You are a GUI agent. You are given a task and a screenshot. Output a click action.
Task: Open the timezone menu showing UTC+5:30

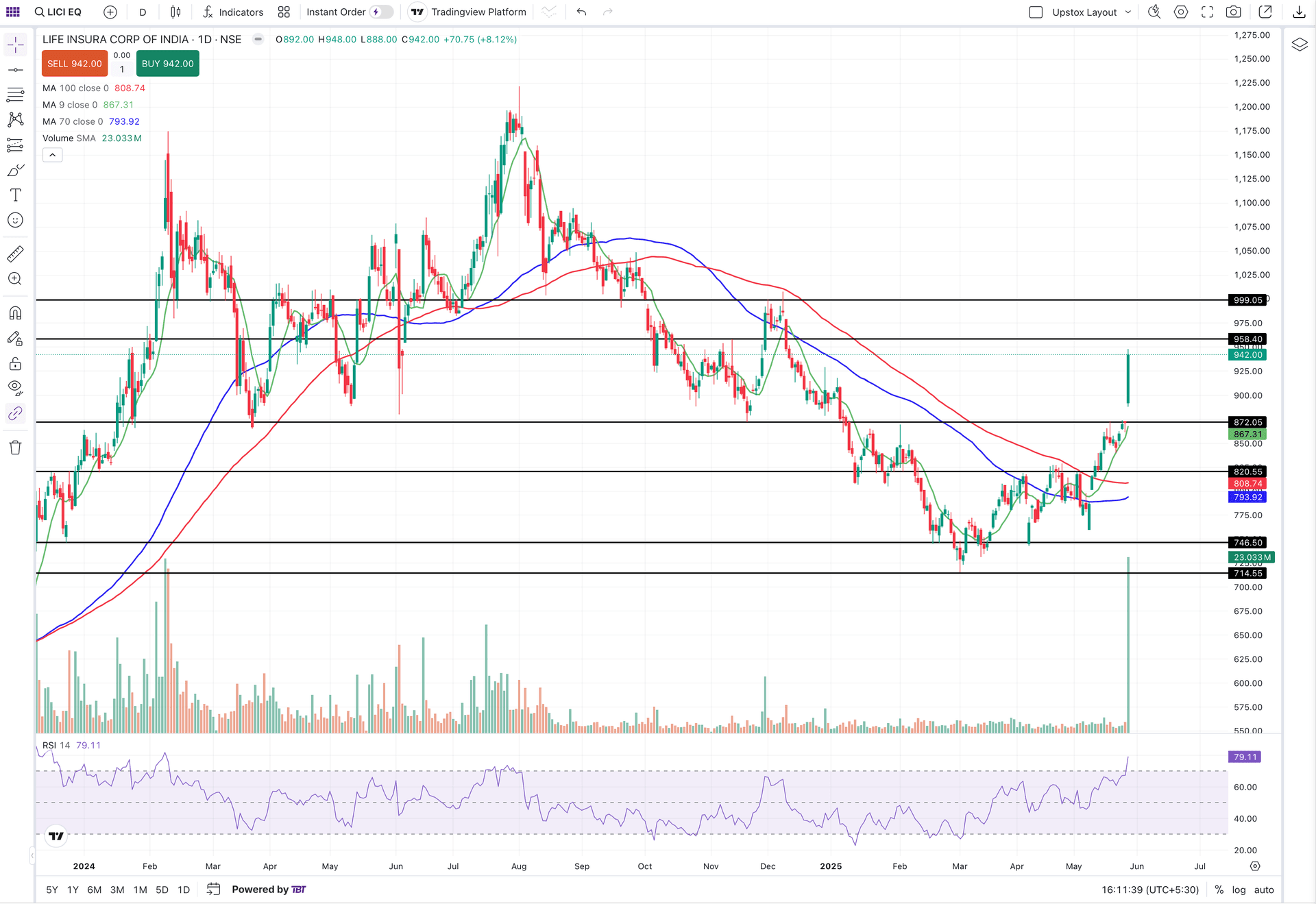coord(1150,890)
